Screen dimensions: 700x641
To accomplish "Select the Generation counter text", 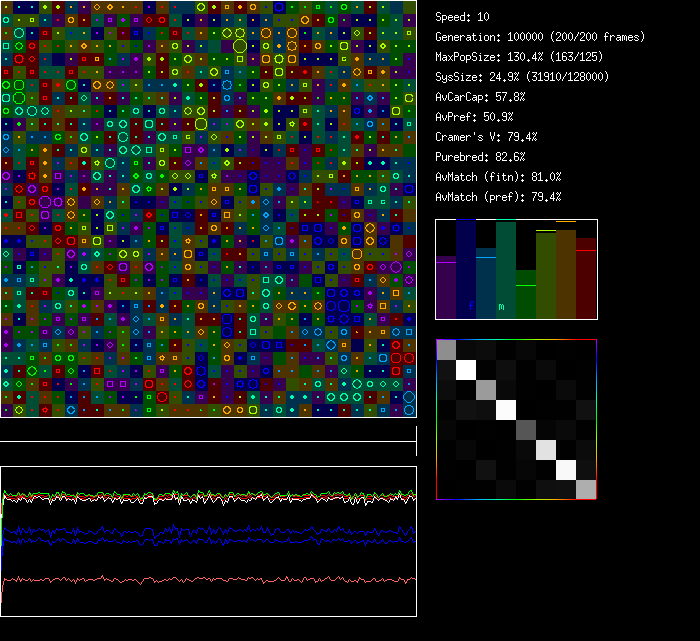I will tap(540, 37).
